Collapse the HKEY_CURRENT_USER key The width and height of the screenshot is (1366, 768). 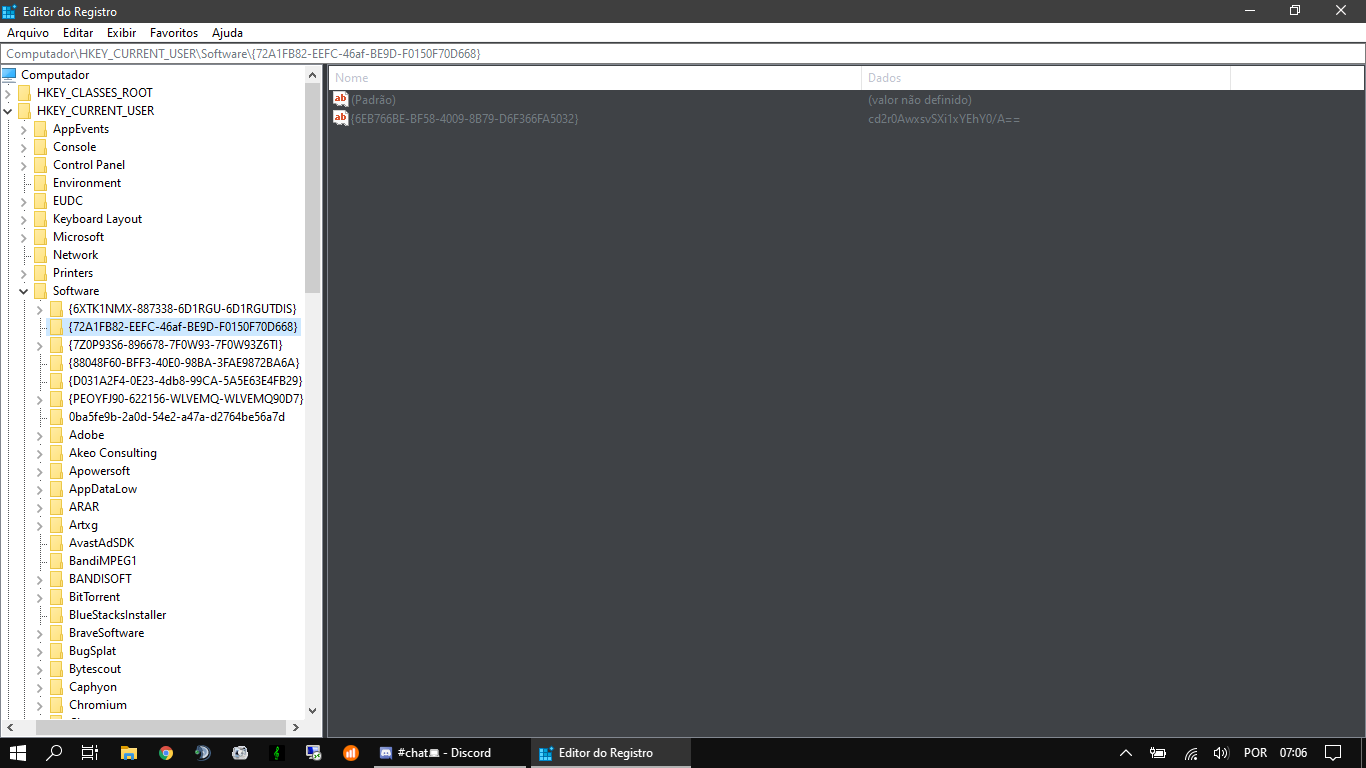click(8, 111)
